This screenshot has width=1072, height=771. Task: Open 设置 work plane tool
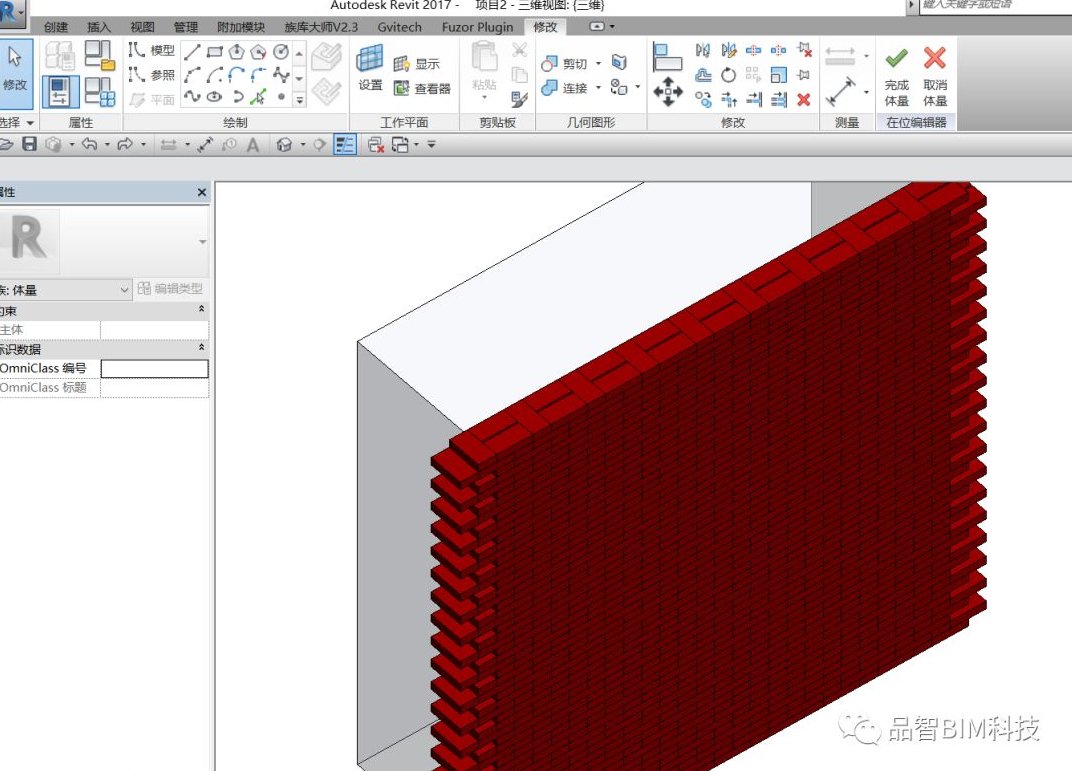(370, 68)
